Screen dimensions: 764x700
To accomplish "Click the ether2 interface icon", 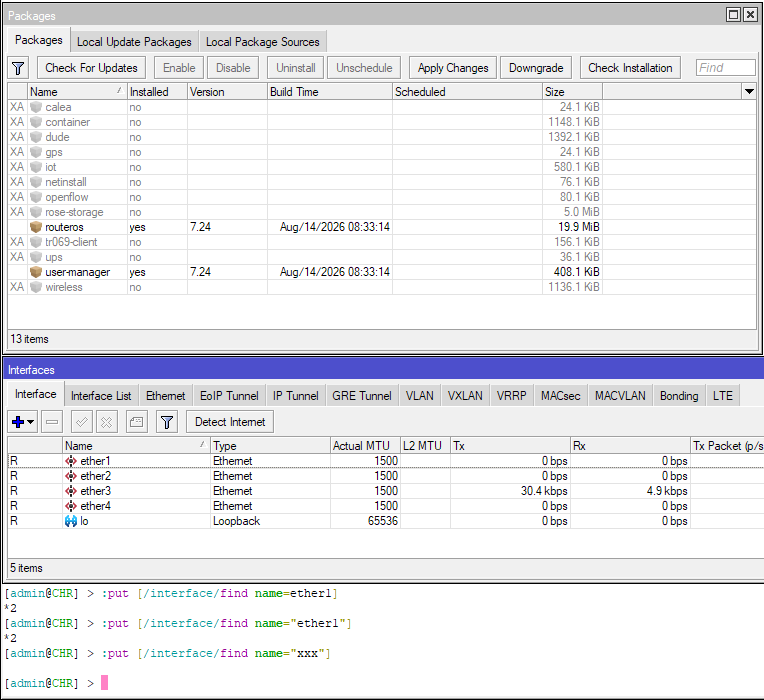I will tap(71, 476).
